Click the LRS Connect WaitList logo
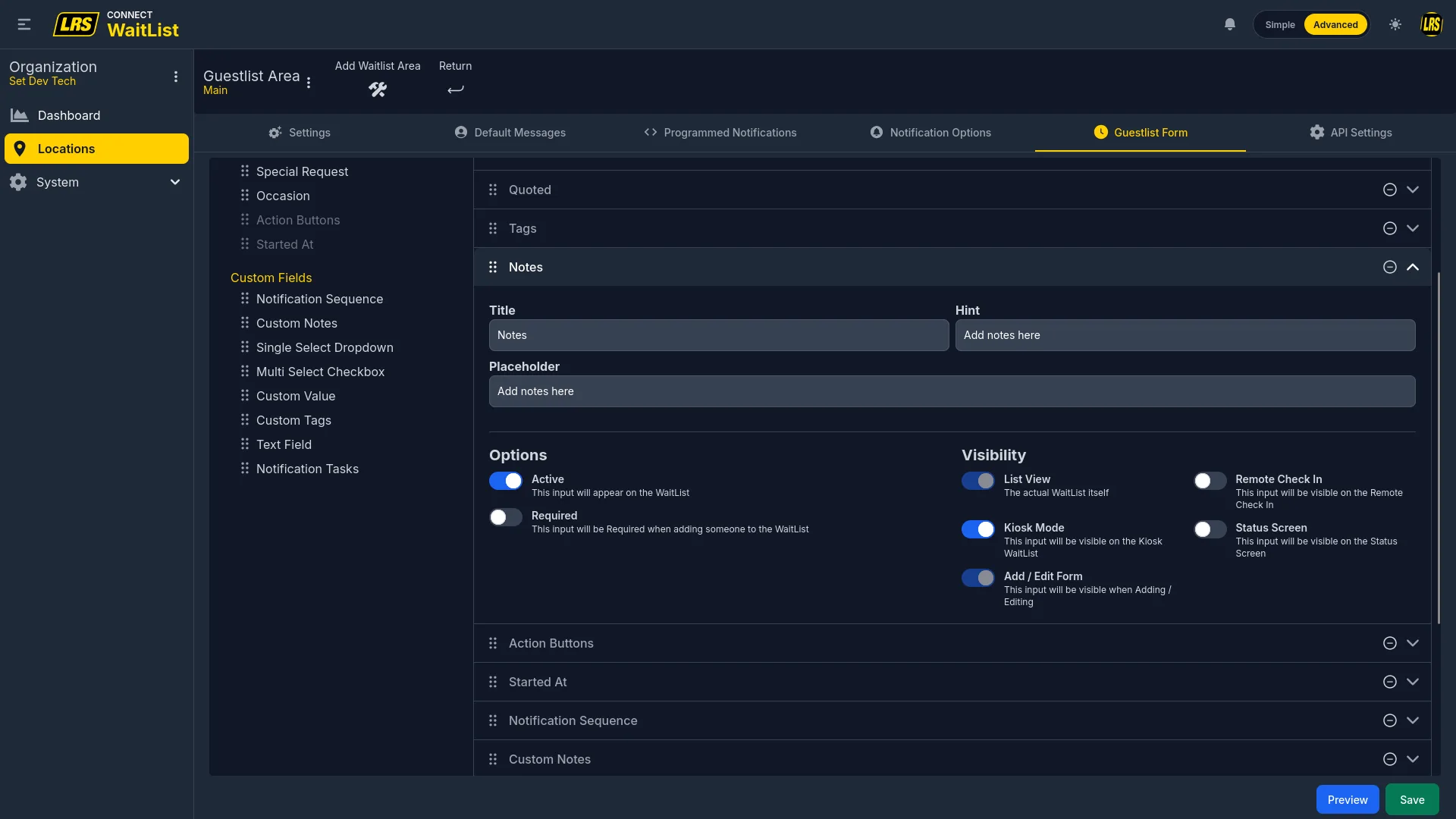The image size is (1456, 819). [116, 24]
